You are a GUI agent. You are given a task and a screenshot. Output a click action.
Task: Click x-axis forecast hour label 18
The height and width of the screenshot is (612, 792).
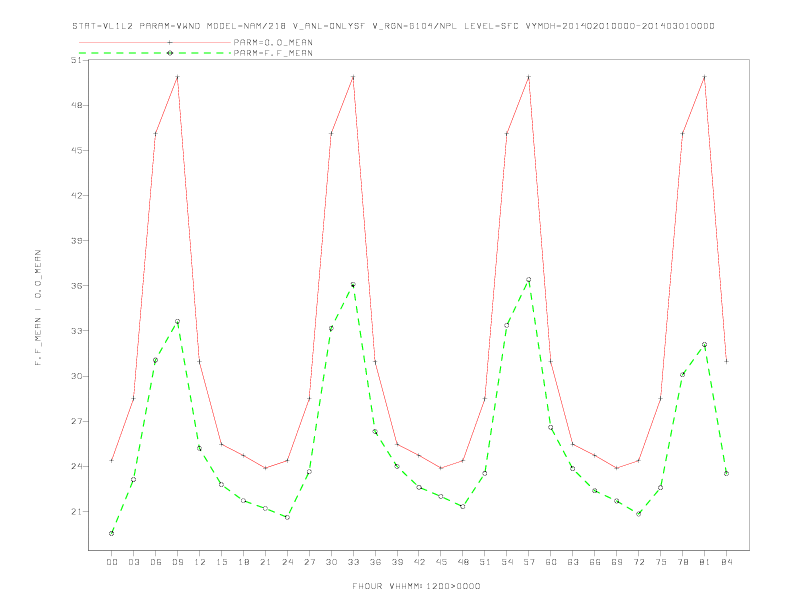[243, 562]
